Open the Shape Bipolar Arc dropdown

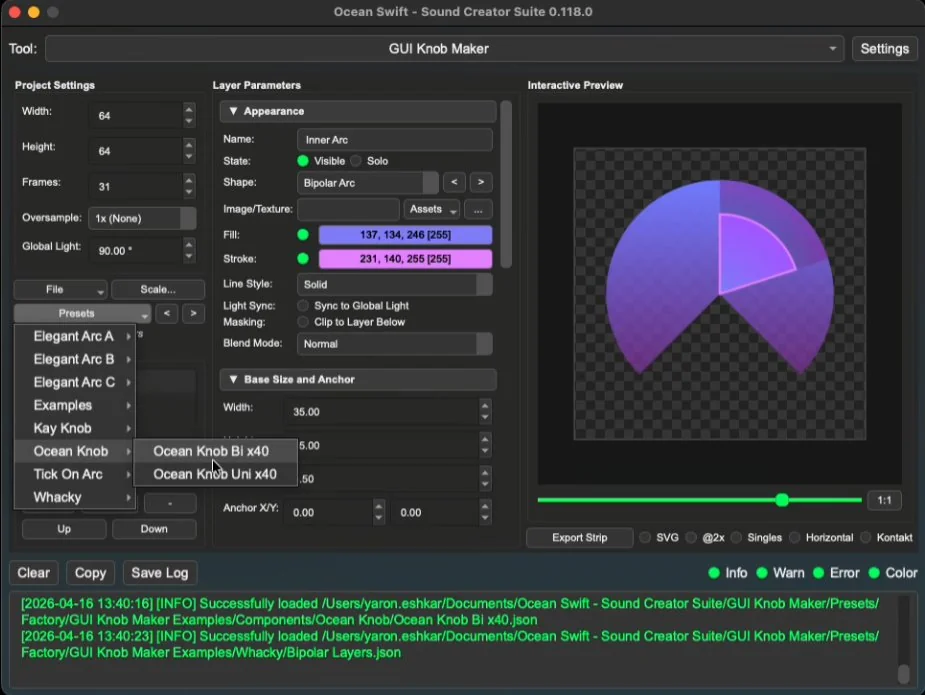(368, 183)
